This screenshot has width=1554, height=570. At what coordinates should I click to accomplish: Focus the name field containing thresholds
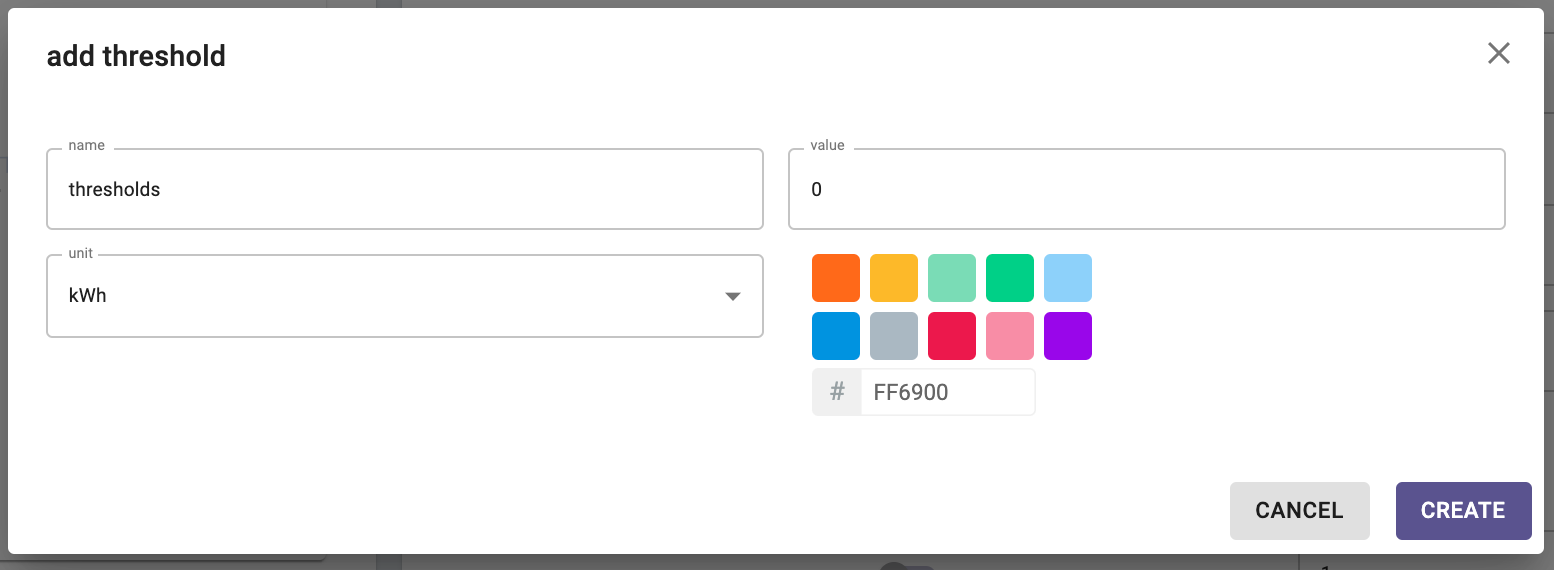tap(405, 189)
